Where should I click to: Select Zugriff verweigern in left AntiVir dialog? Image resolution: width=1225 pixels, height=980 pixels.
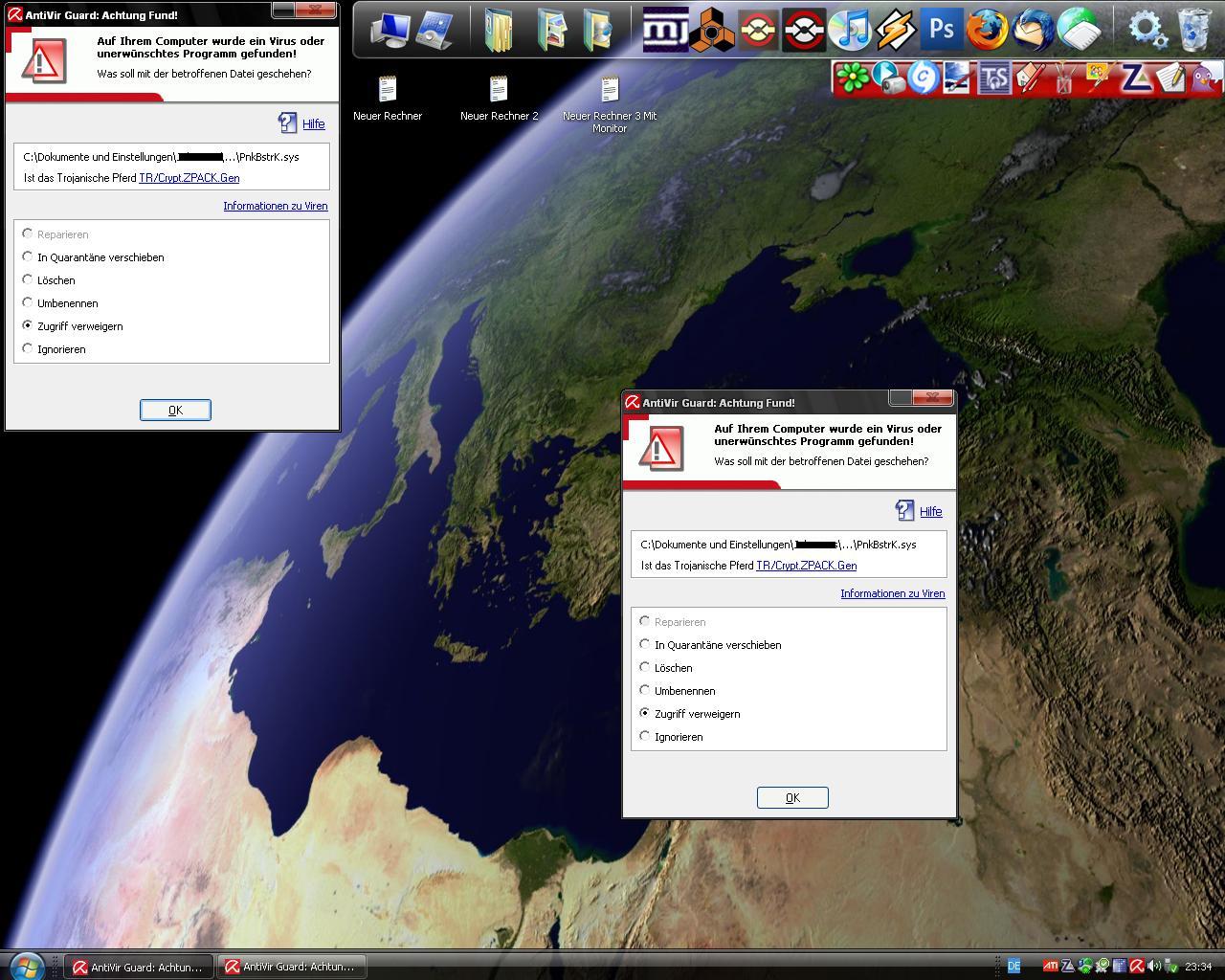point(73,326)
